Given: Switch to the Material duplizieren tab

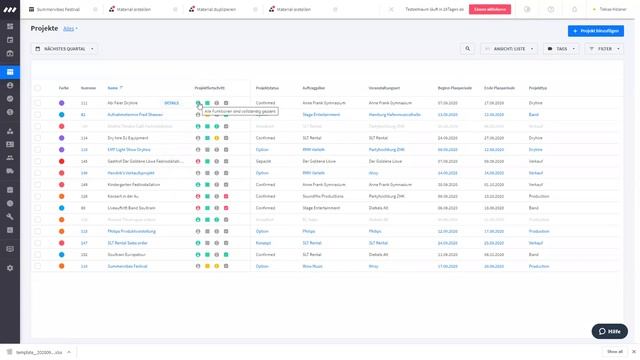Looking at the screenshot, I should pyautogui.click(x=216, y=9).
